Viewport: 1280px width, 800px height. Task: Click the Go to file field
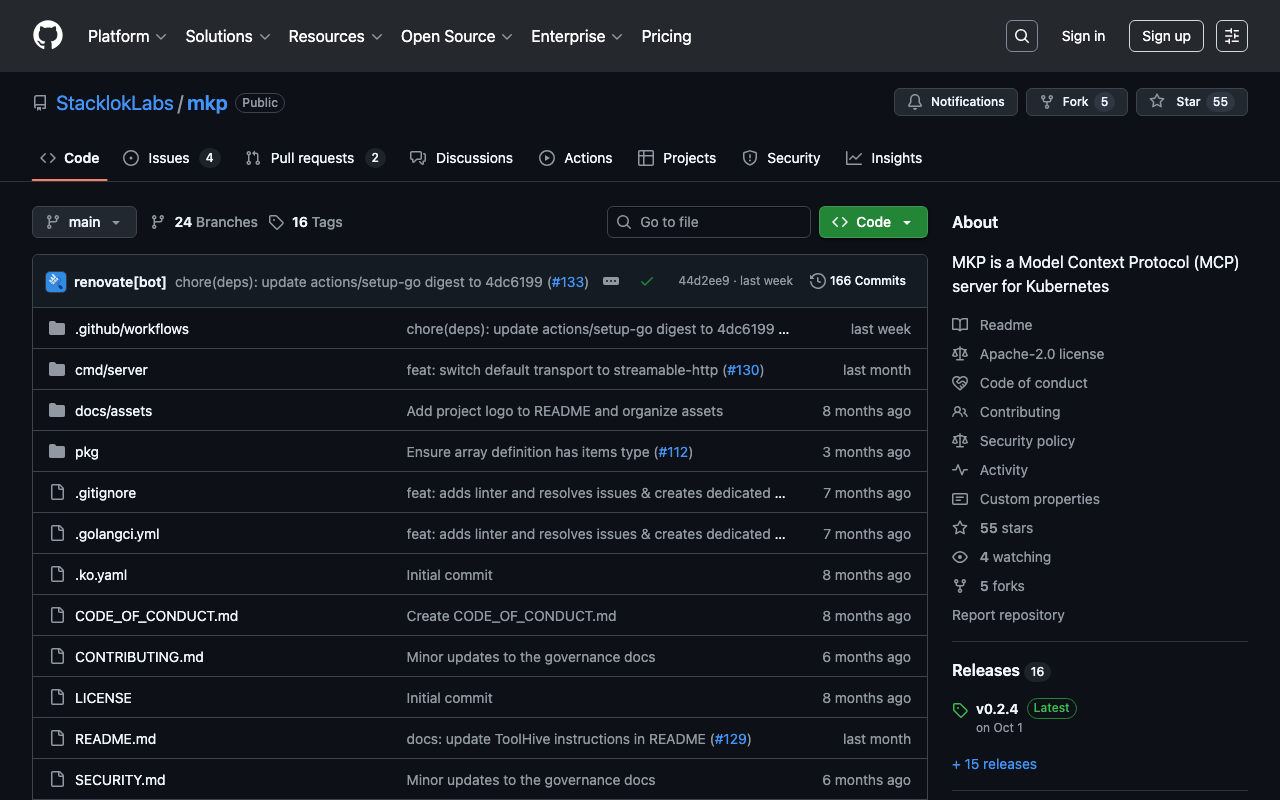[x=709, y=222]
